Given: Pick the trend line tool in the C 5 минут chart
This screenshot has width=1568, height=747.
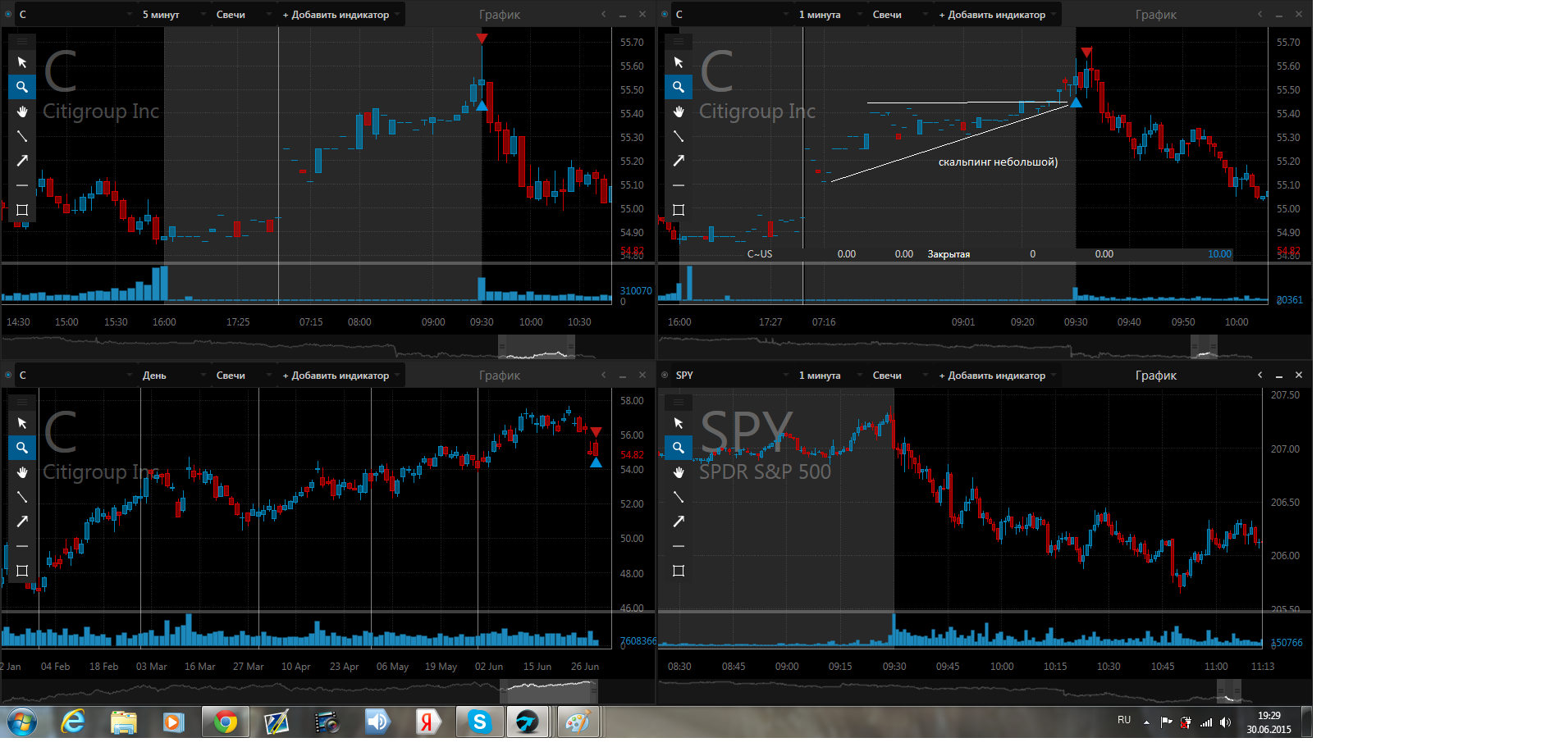Looking at the screenshot, I should click(22, 136).
